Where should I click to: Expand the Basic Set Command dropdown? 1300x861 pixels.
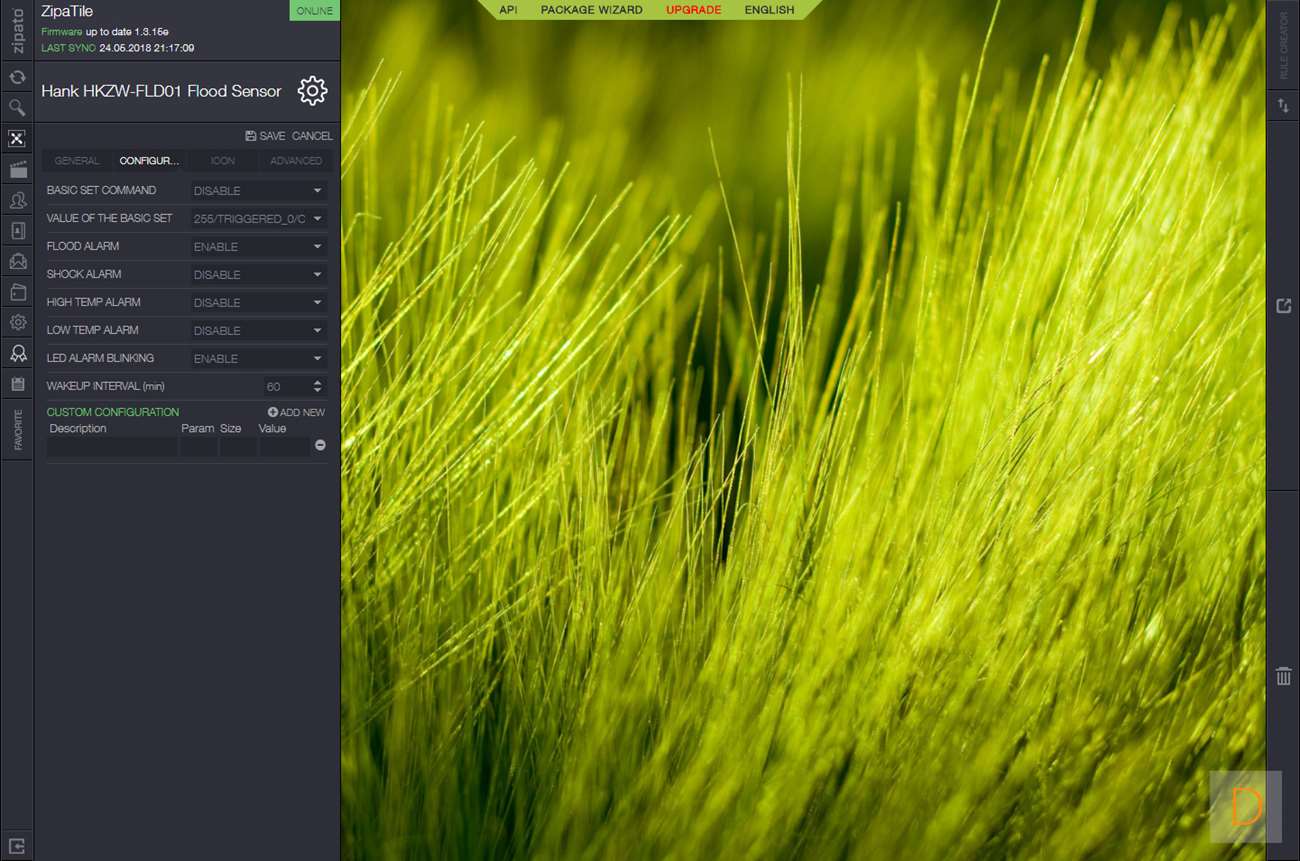(x=258, y=191)
